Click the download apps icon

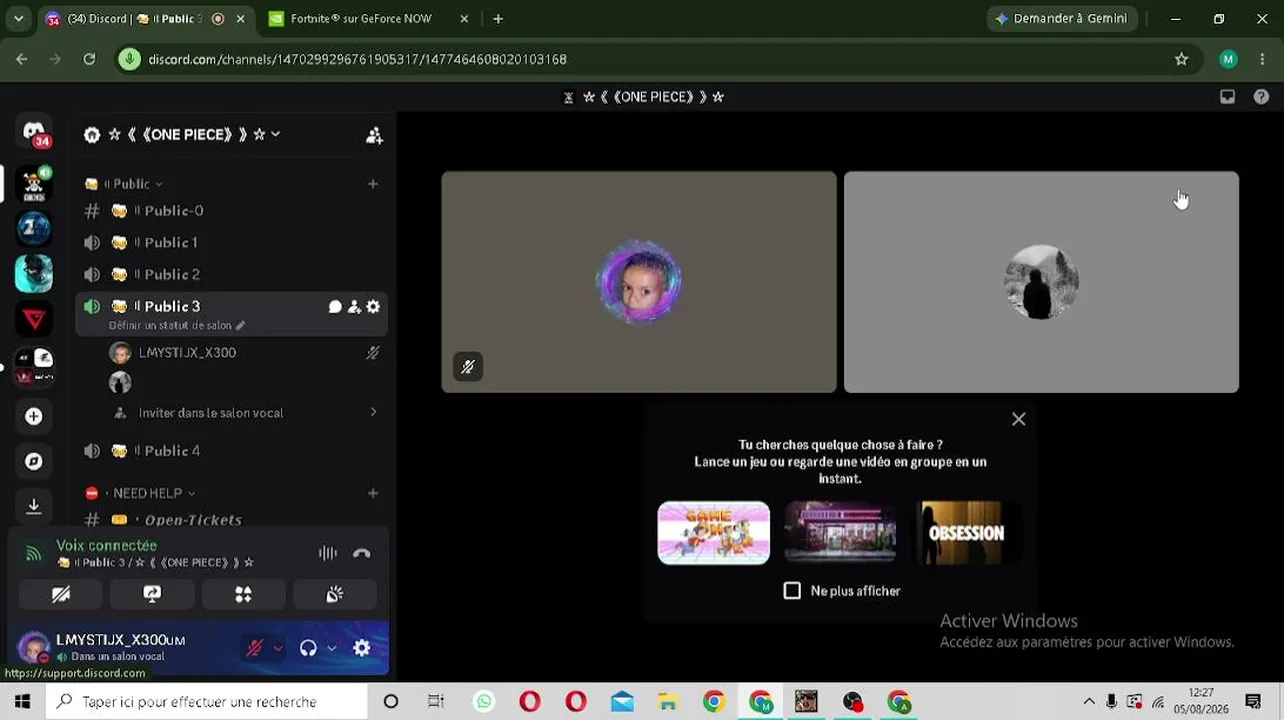(34, 506)
